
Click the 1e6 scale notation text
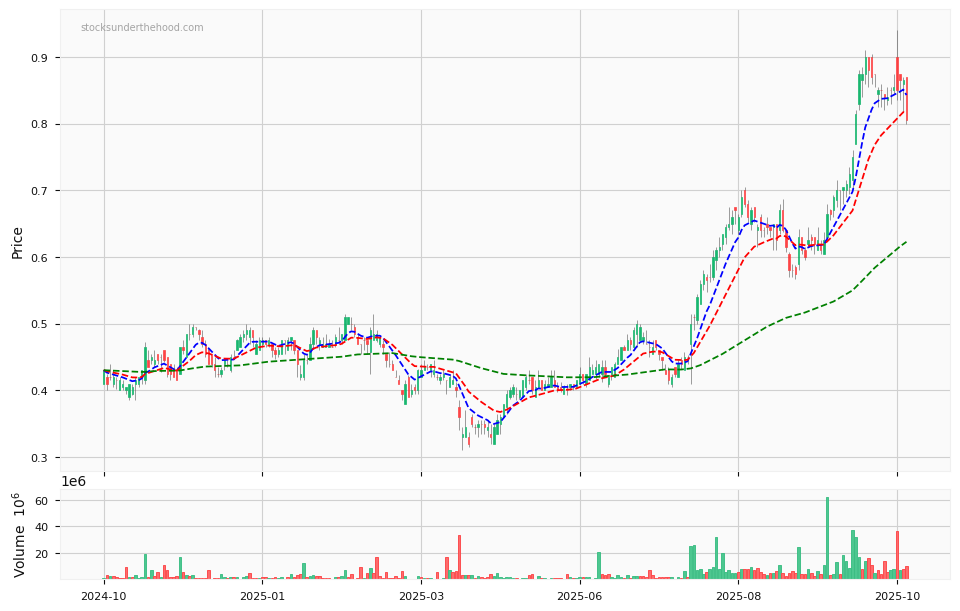pyautogui.click(x=74, y=481)
